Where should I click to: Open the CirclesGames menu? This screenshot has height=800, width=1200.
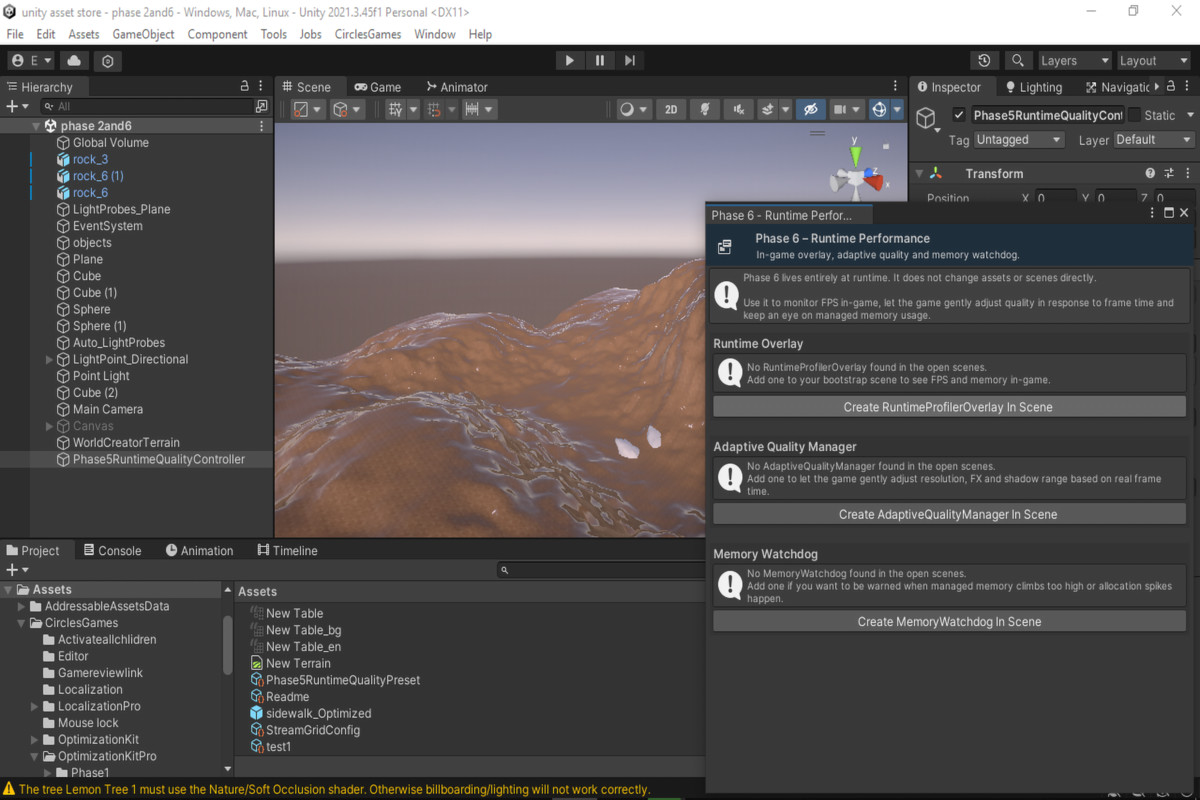(368, 34)
